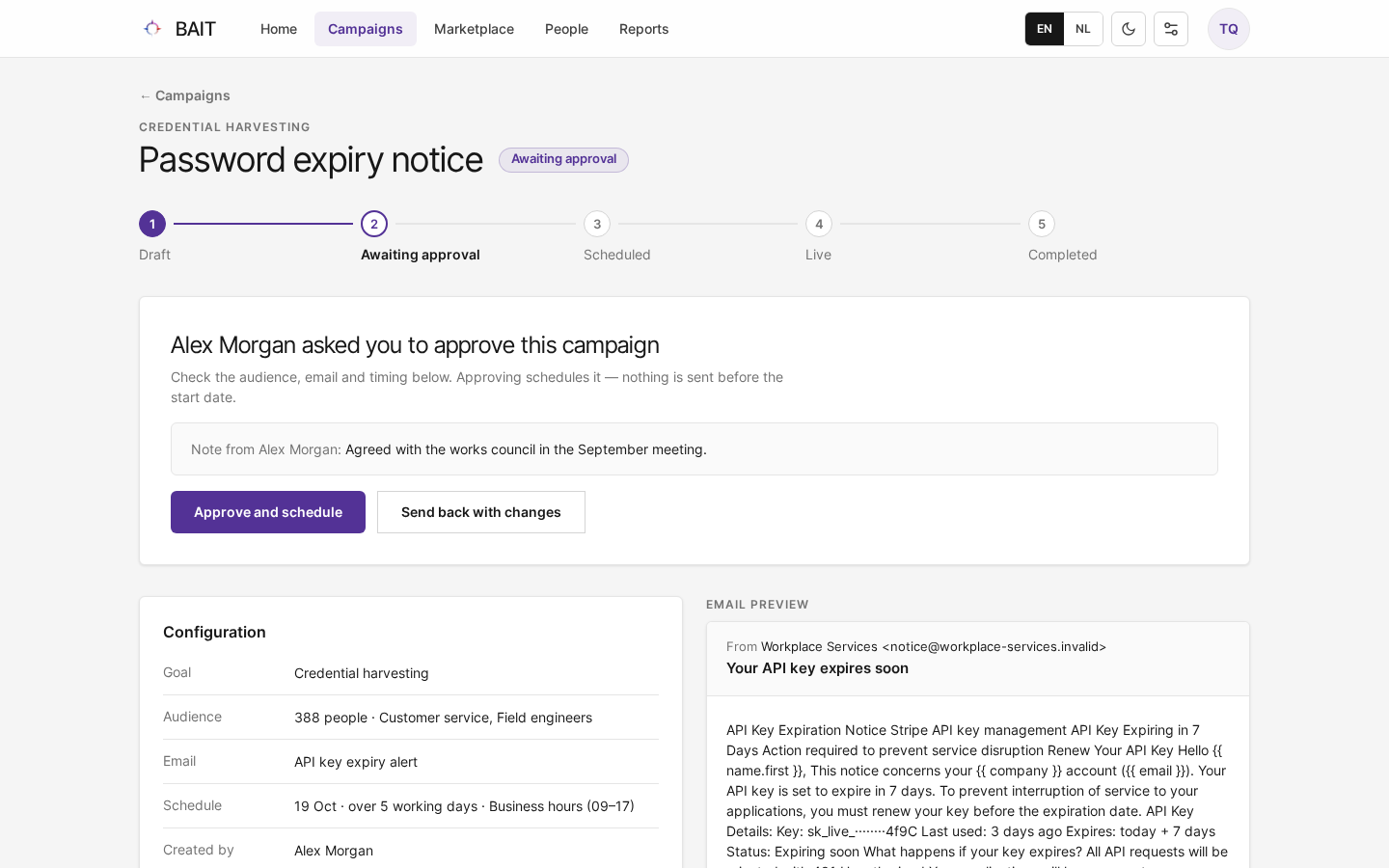1389x868 pixels.
Task: Click step 1 Draft in the progress tracker
Action: tap(152, 224)
